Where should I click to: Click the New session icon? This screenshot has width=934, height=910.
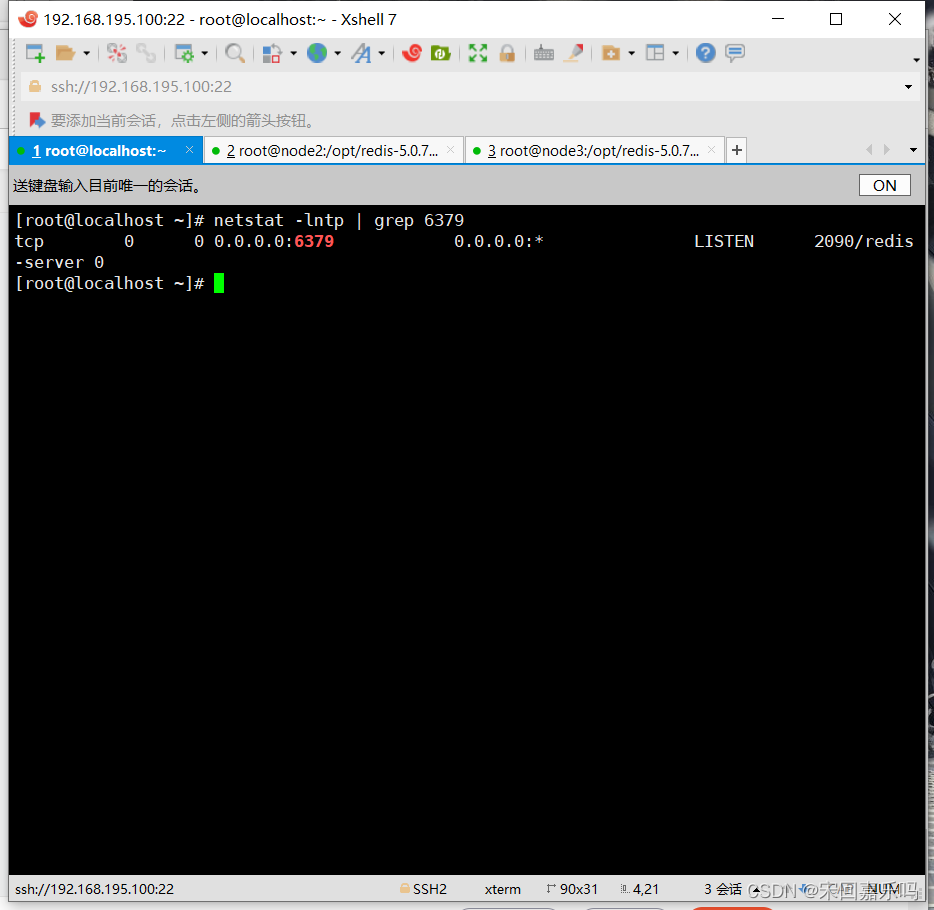point(35,54)
